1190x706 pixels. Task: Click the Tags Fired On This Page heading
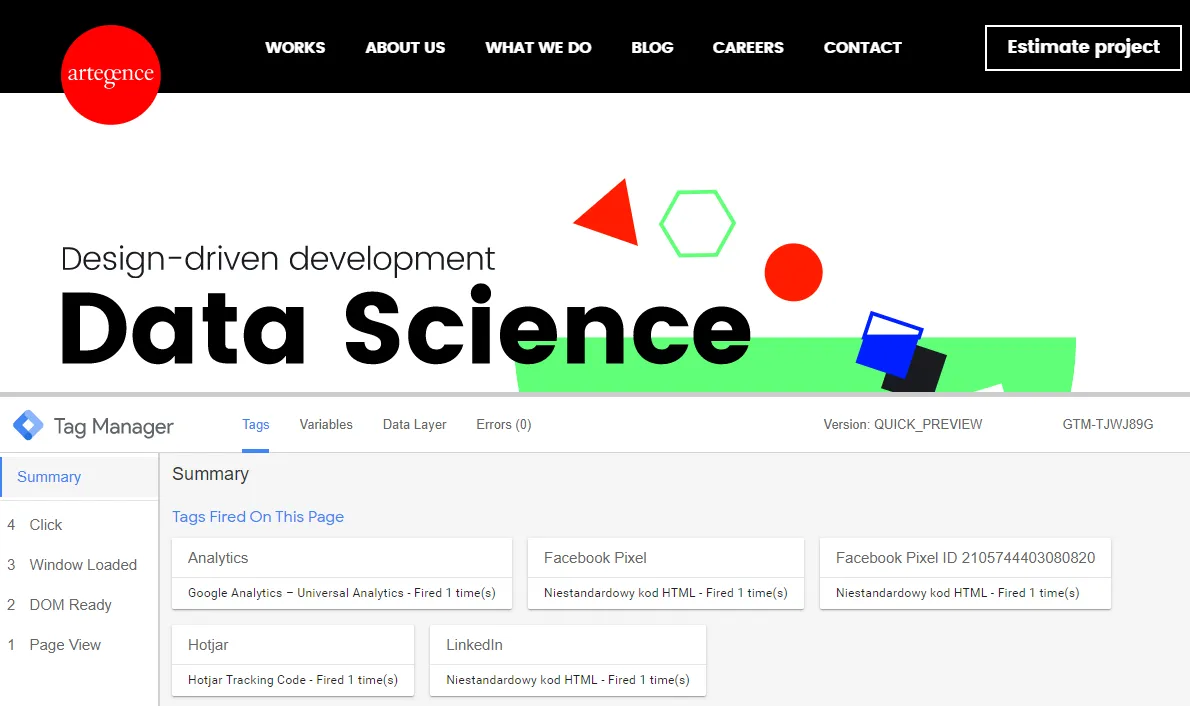(258, 517)
